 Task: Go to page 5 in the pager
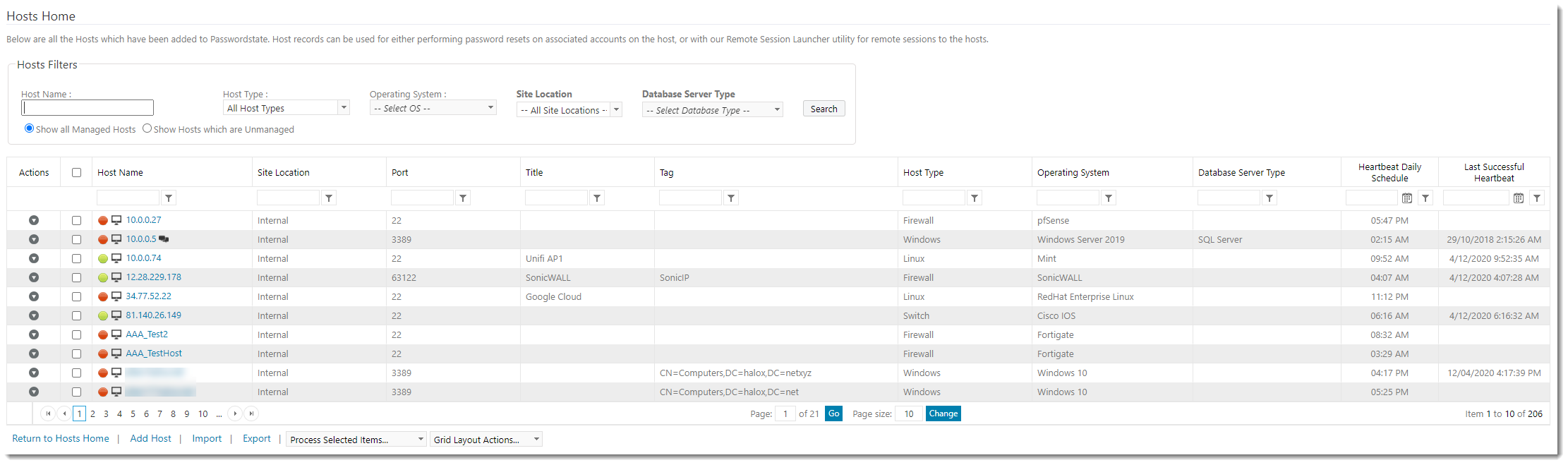coord(133,414)
